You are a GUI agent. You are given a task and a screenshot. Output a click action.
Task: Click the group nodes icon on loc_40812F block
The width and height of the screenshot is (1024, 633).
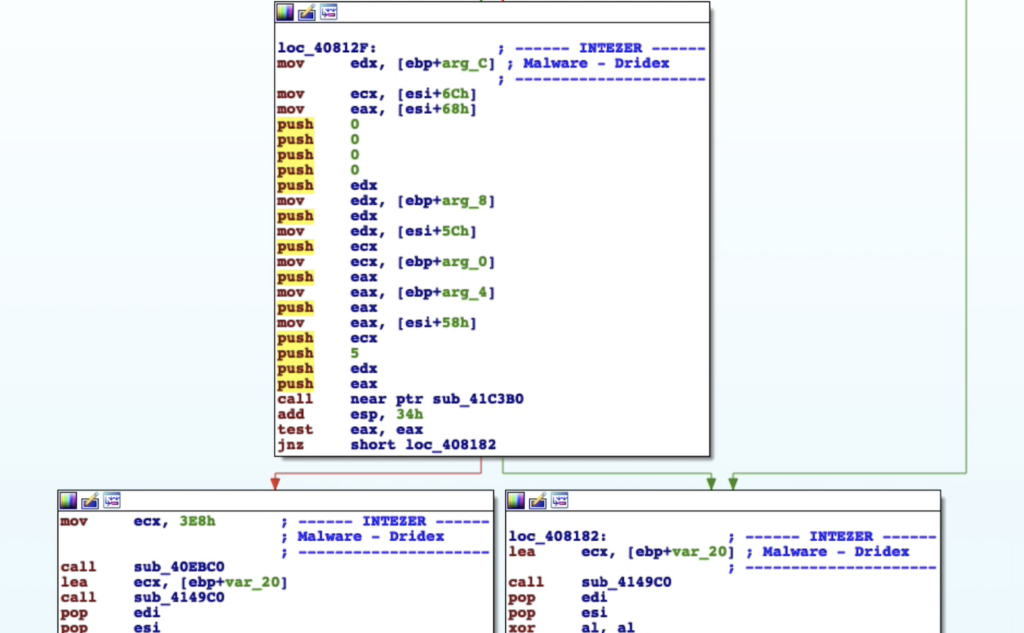pos(328,13)
